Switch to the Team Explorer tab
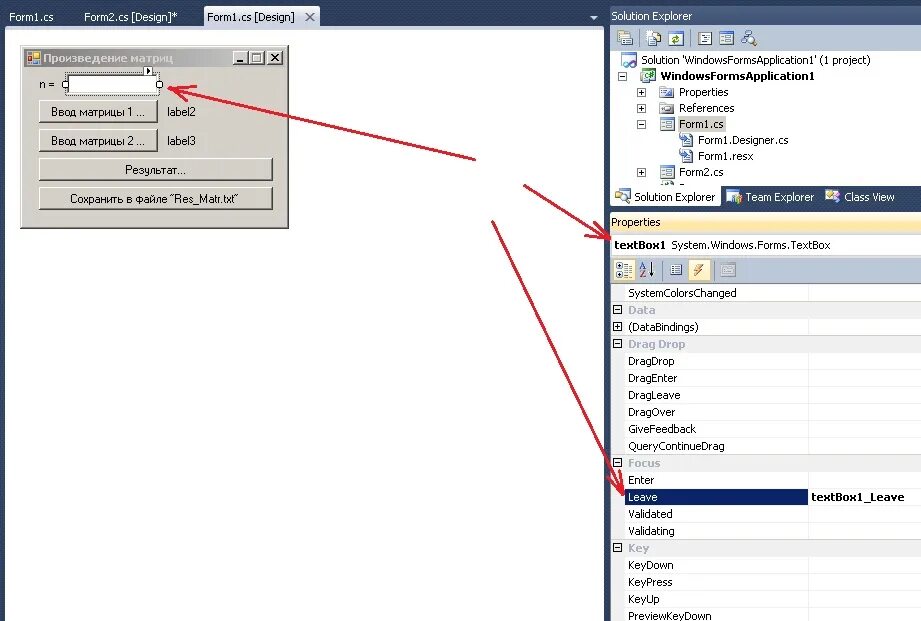Screen dimensions: 921x621 [x=771, y=197]
